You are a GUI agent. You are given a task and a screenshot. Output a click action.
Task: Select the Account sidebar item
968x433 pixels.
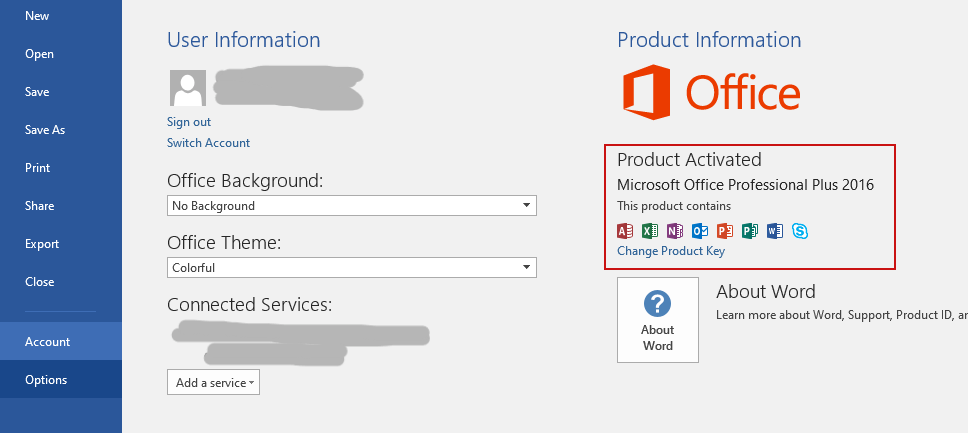[x=61, y=342]
